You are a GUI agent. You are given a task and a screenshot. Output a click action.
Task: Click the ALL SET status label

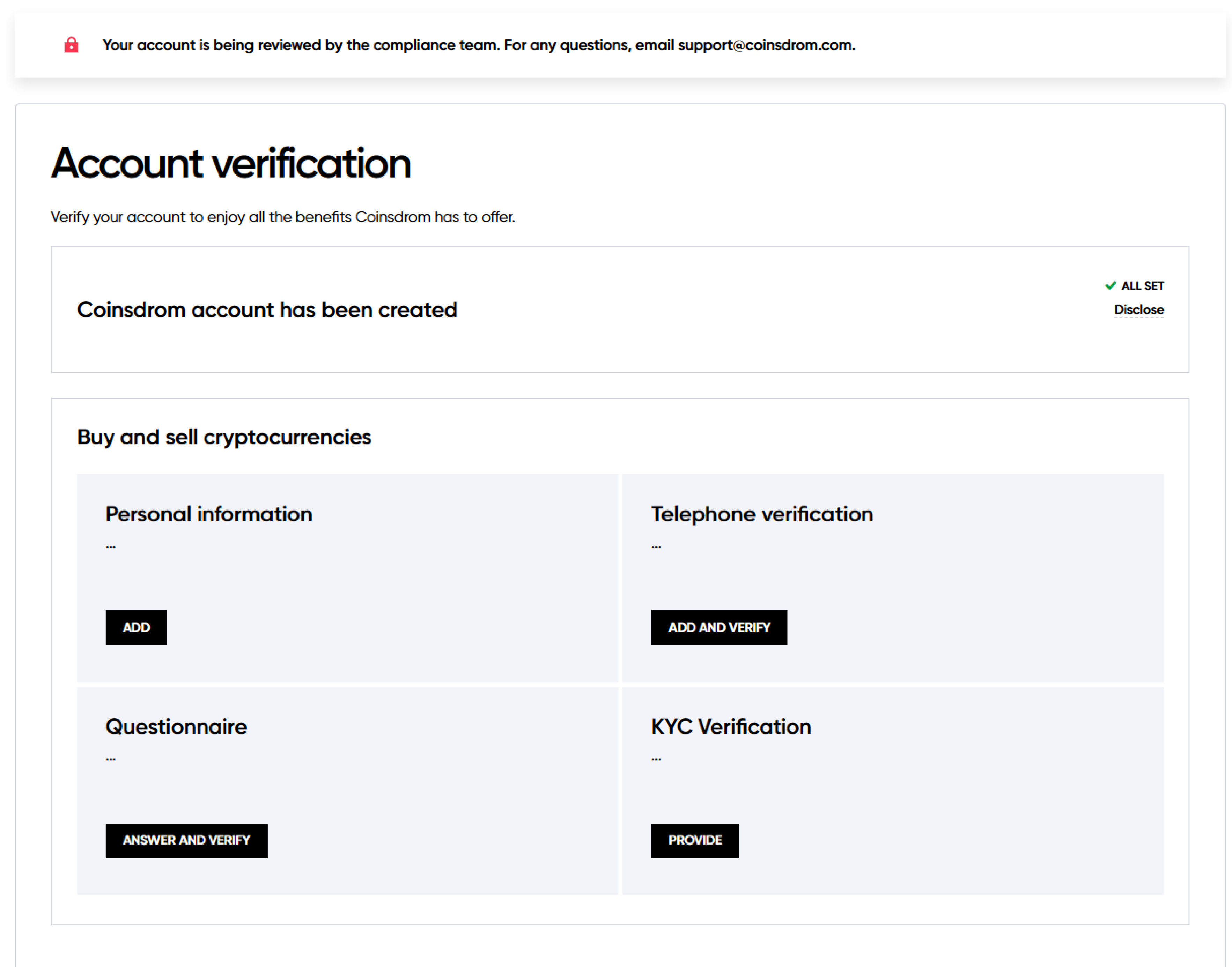pos(1143,286)
